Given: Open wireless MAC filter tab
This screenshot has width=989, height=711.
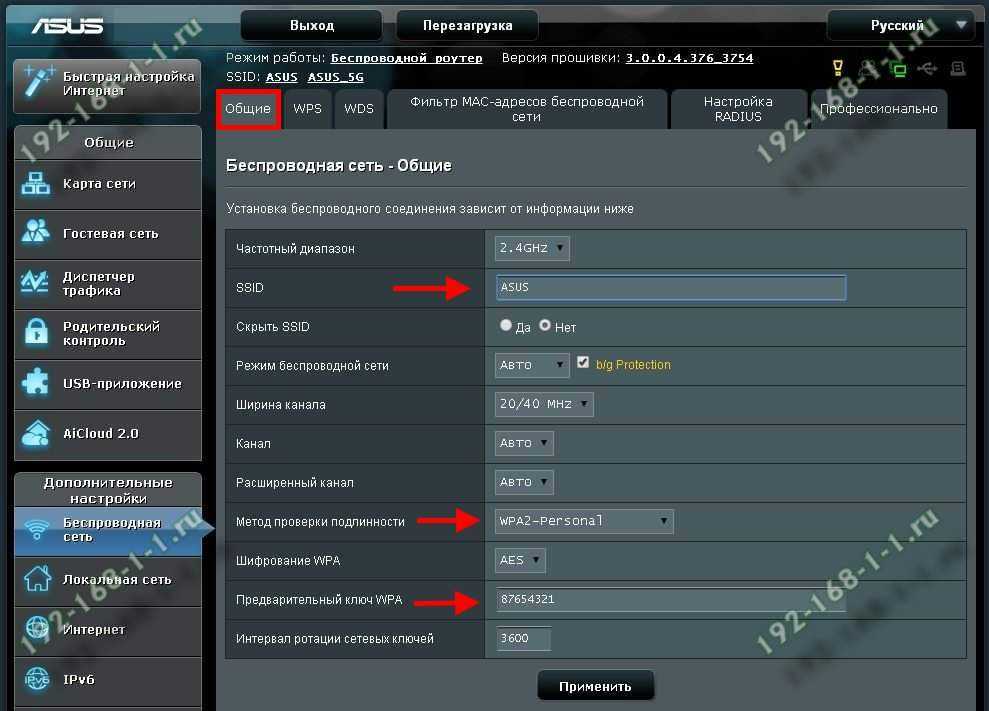Looking at the screenshot, I should coord(527,109).
